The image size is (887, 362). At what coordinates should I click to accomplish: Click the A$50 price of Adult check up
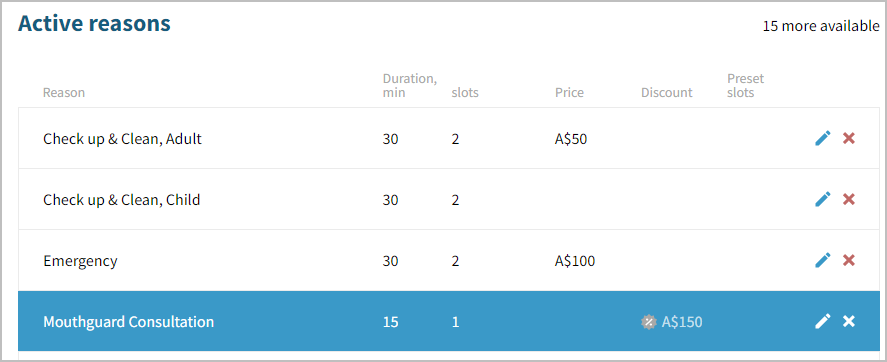571,139
